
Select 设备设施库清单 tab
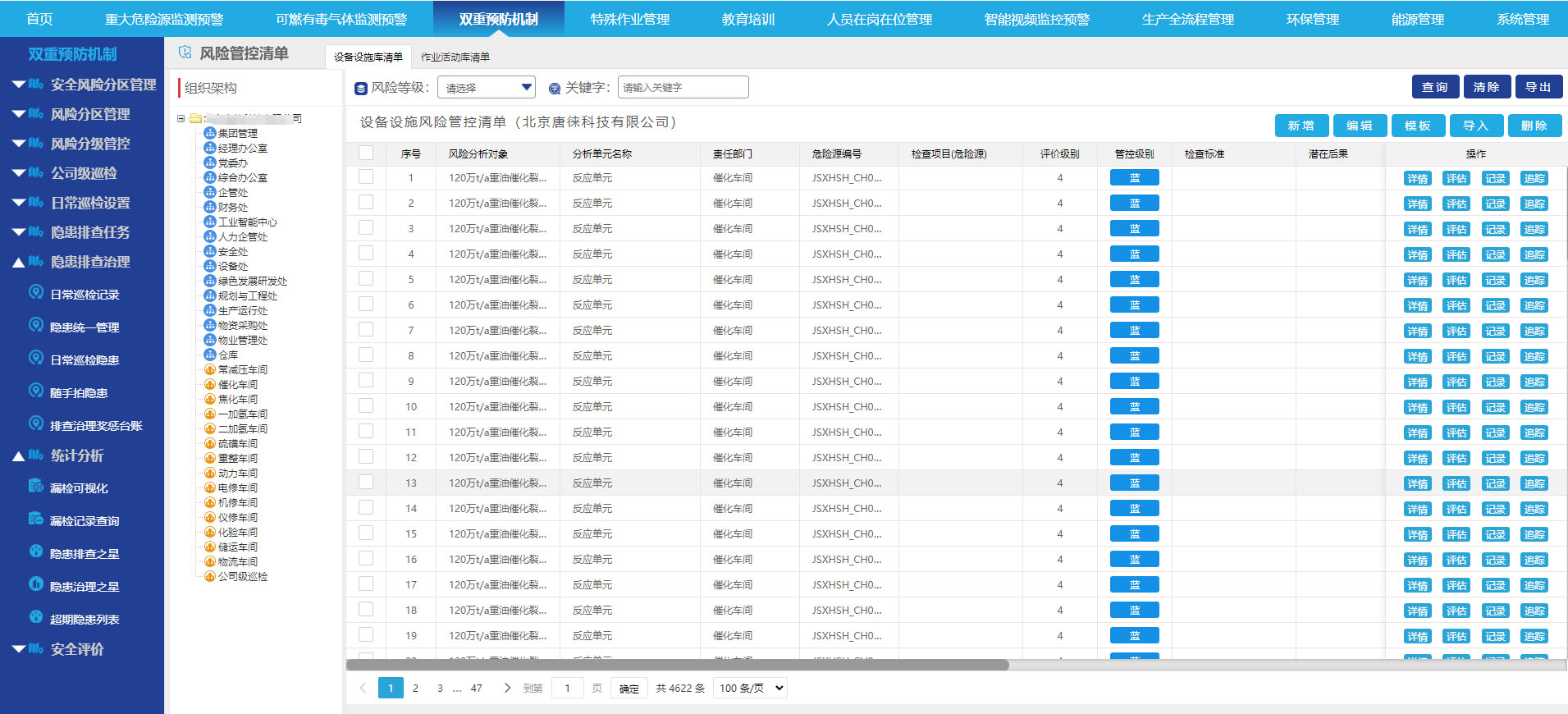pyautogui.click(x=368, y=57)
